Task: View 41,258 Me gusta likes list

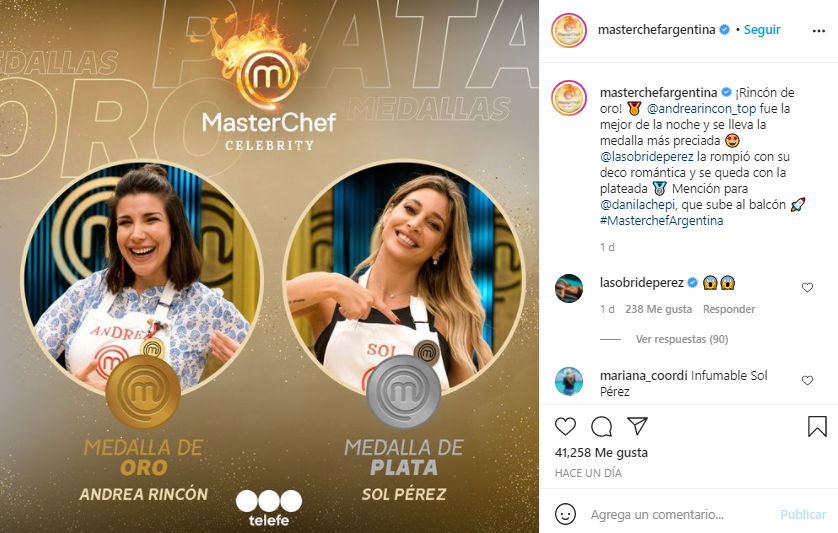Action: click(601, 453)
